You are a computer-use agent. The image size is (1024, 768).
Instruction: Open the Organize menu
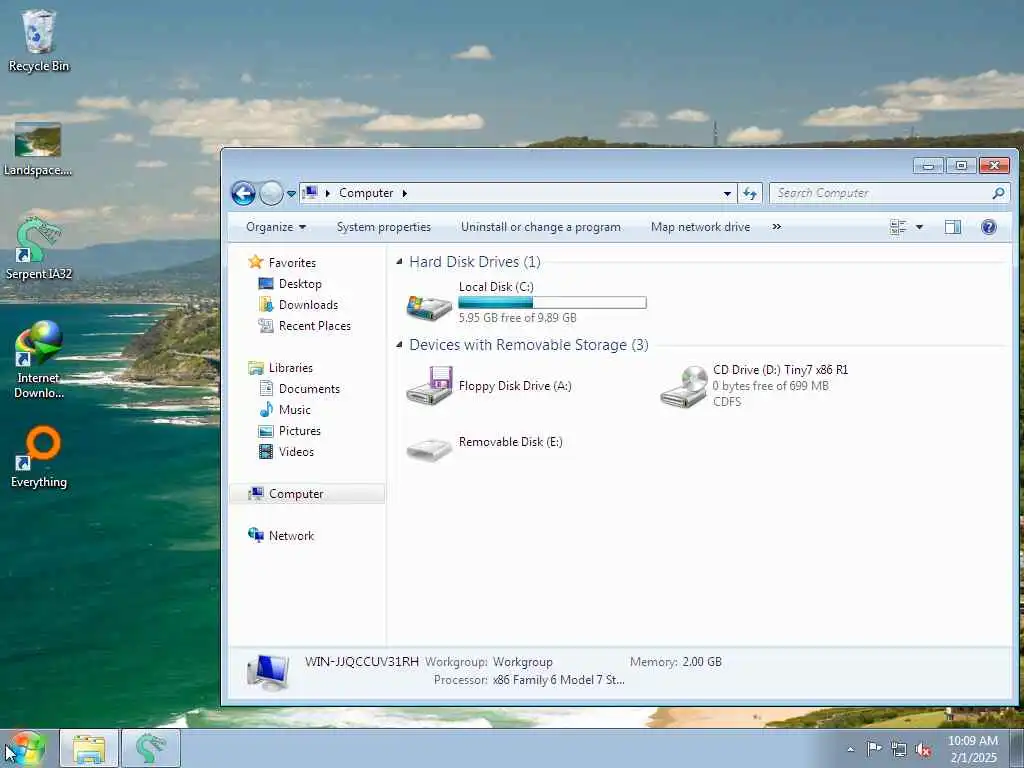(x=276, y=227)
